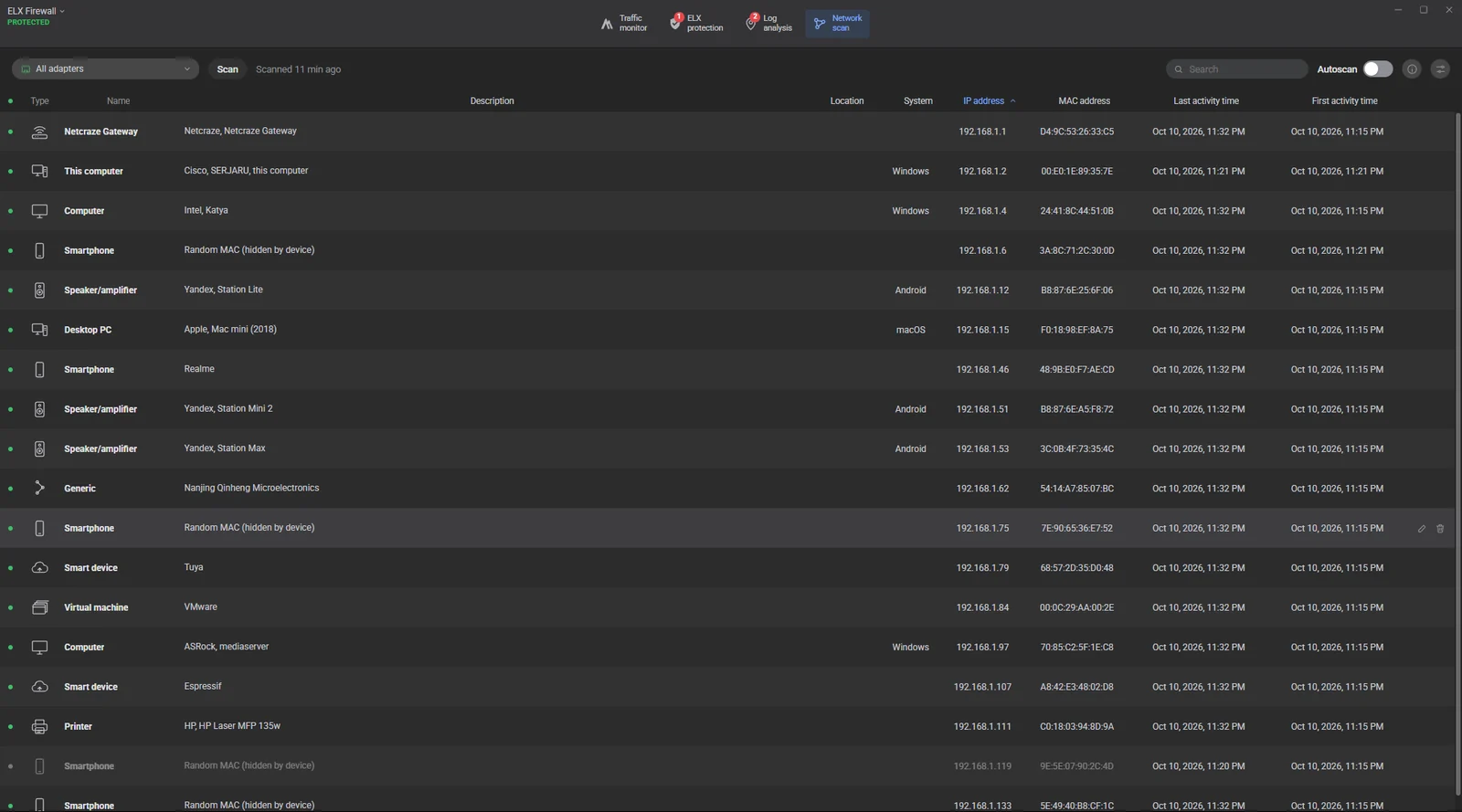Viewport: 1462px width, 812px height.
Task: Switch to ELX protection tab
Action: (696, 23)
